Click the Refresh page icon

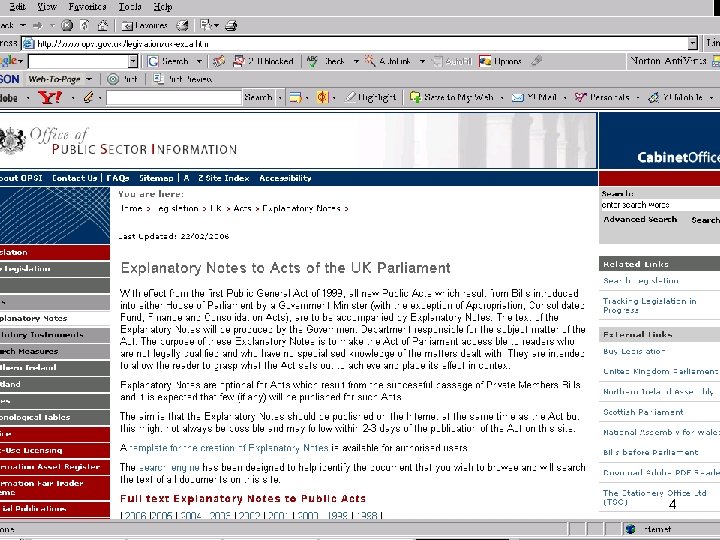[85, 25]
